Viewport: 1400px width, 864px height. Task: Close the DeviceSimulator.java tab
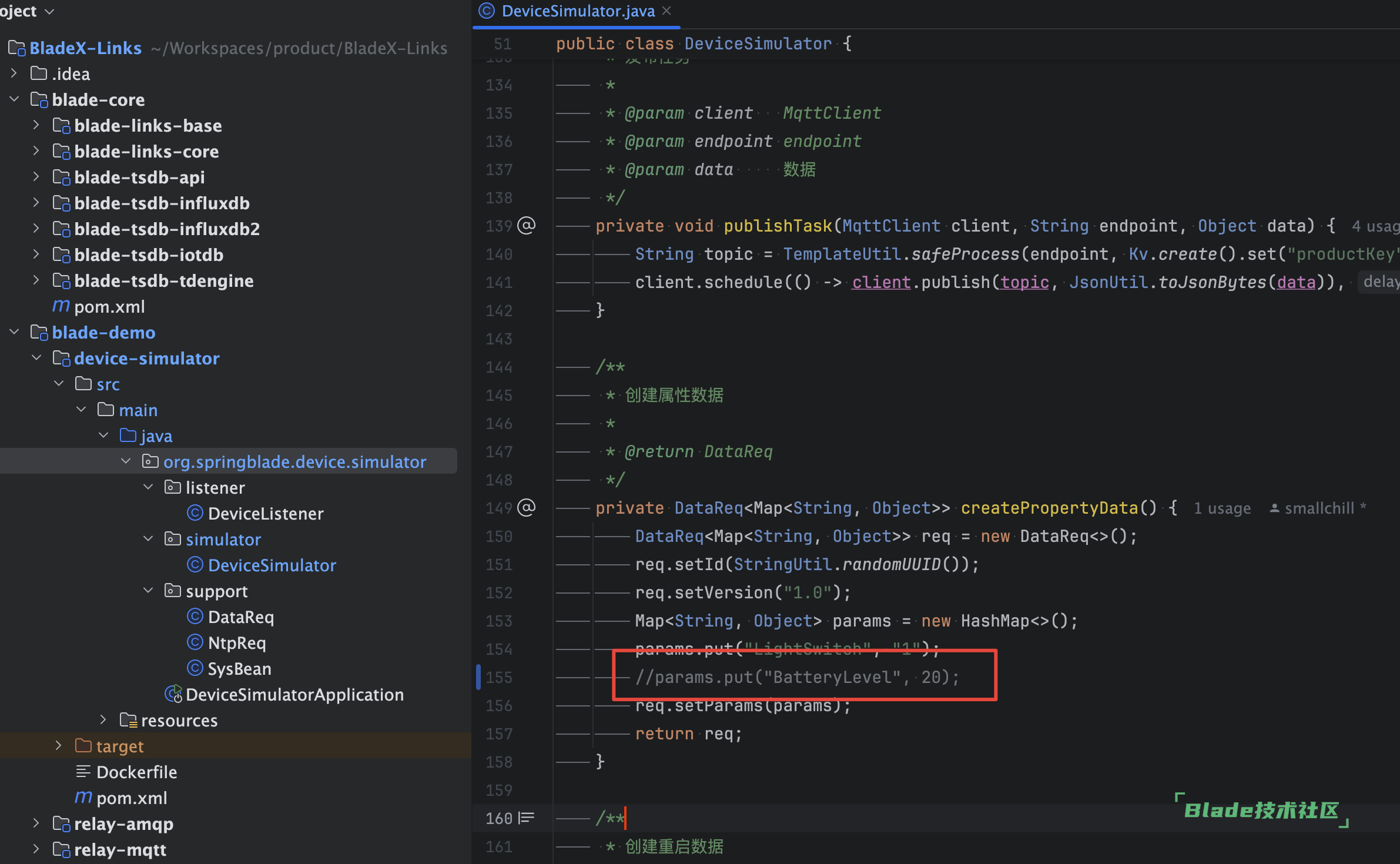[666, 11]
